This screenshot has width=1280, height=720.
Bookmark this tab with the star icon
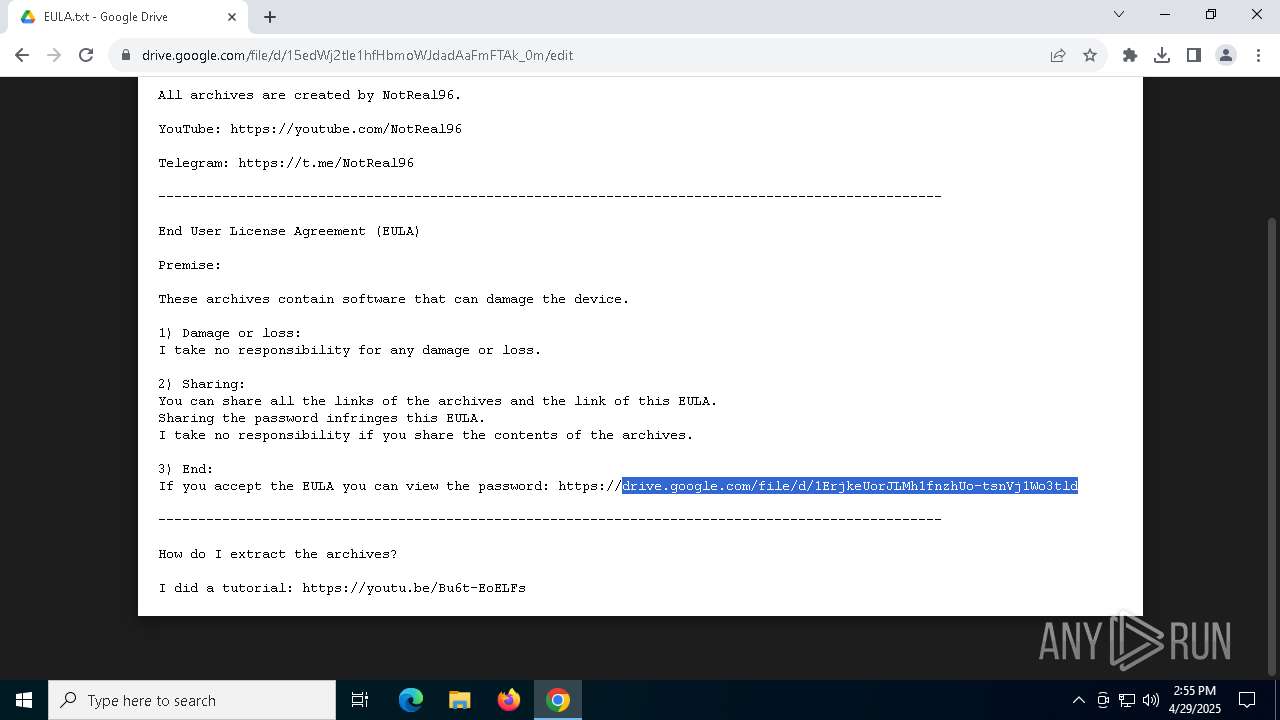(x=1090, y=55)
